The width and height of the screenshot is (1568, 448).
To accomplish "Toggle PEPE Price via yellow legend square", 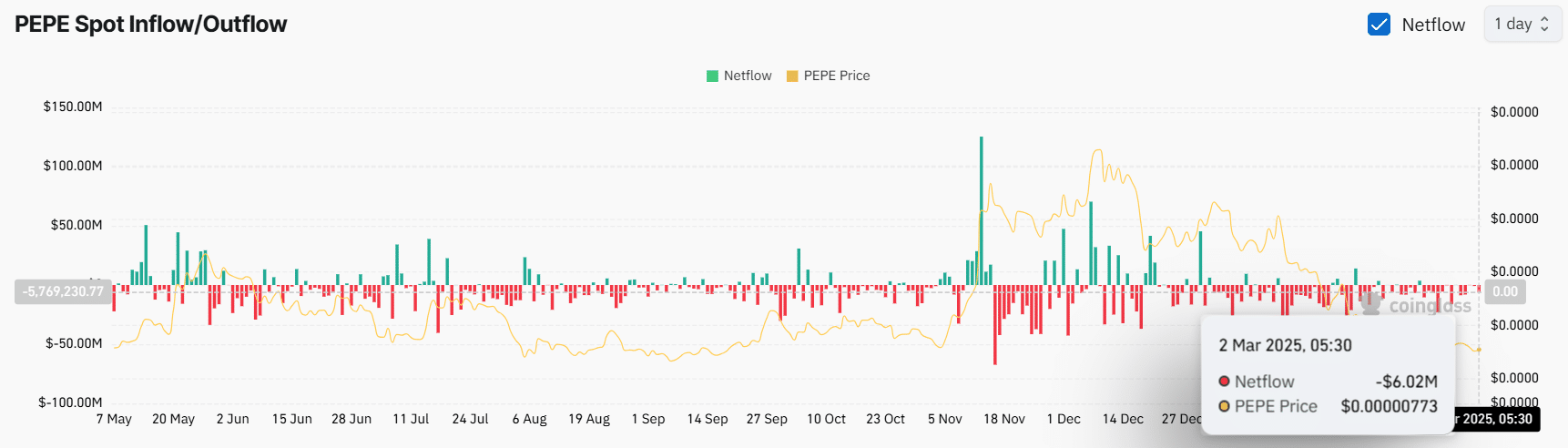I will click(792, 76).
